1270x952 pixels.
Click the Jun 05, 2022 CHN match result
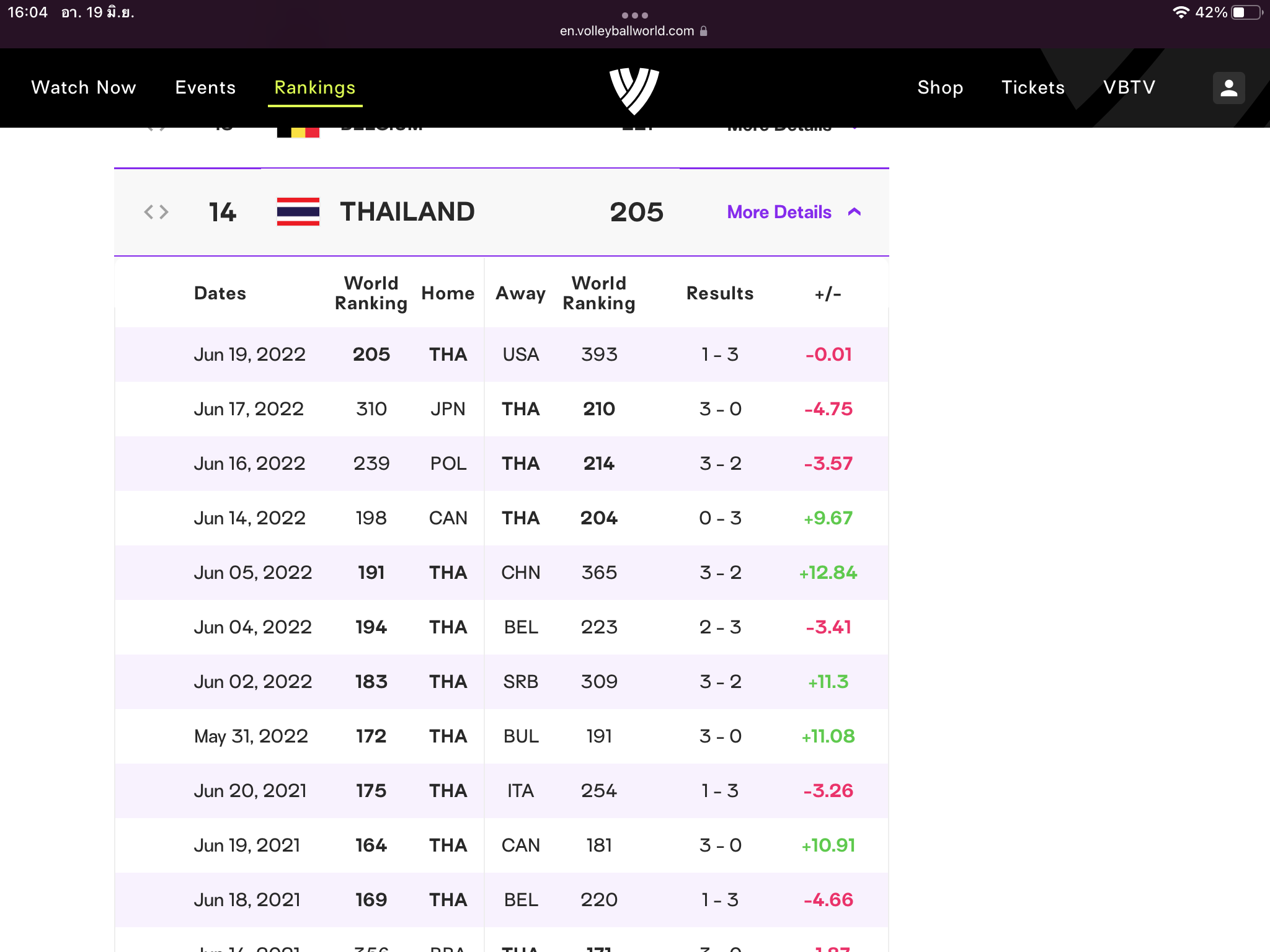[720, 573]
